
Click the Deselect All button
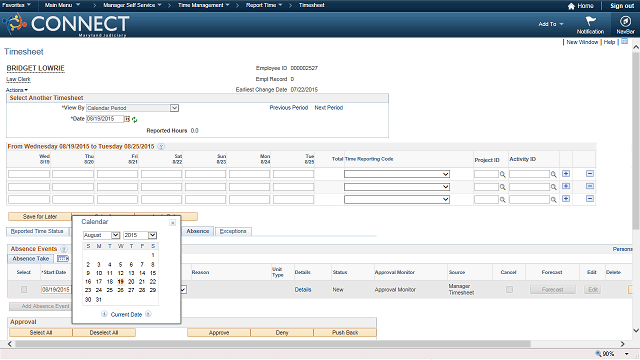pos(104,333)
